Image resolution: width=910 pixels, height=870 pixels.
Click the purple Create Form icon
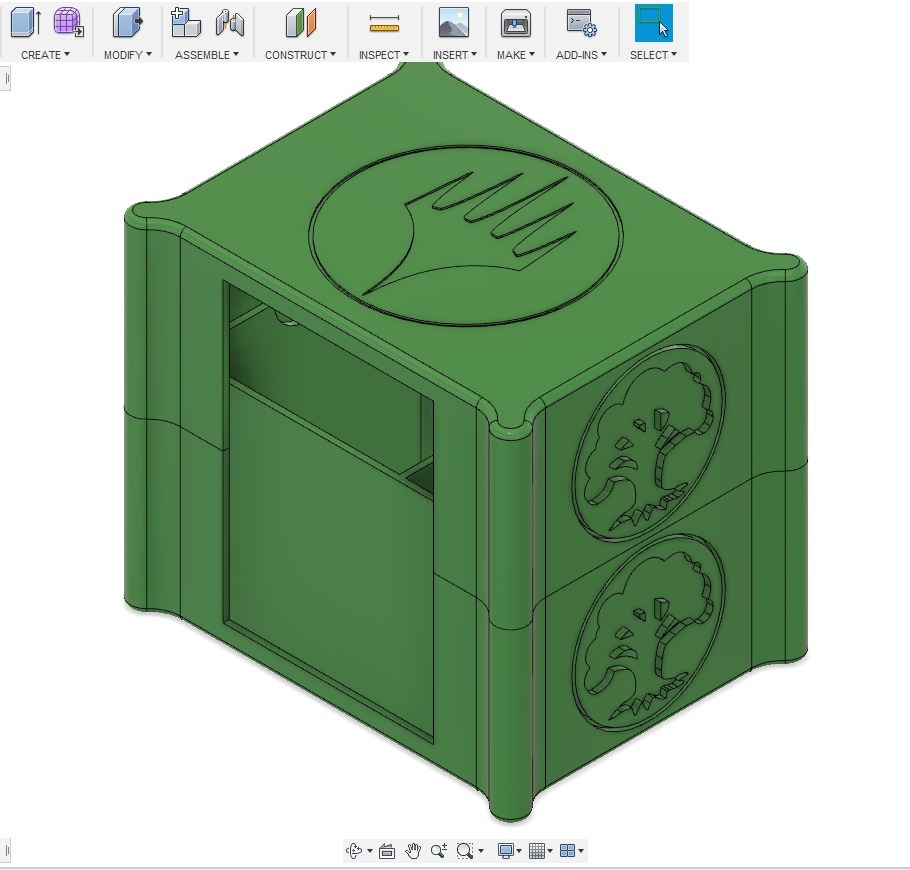coord(68,22)
